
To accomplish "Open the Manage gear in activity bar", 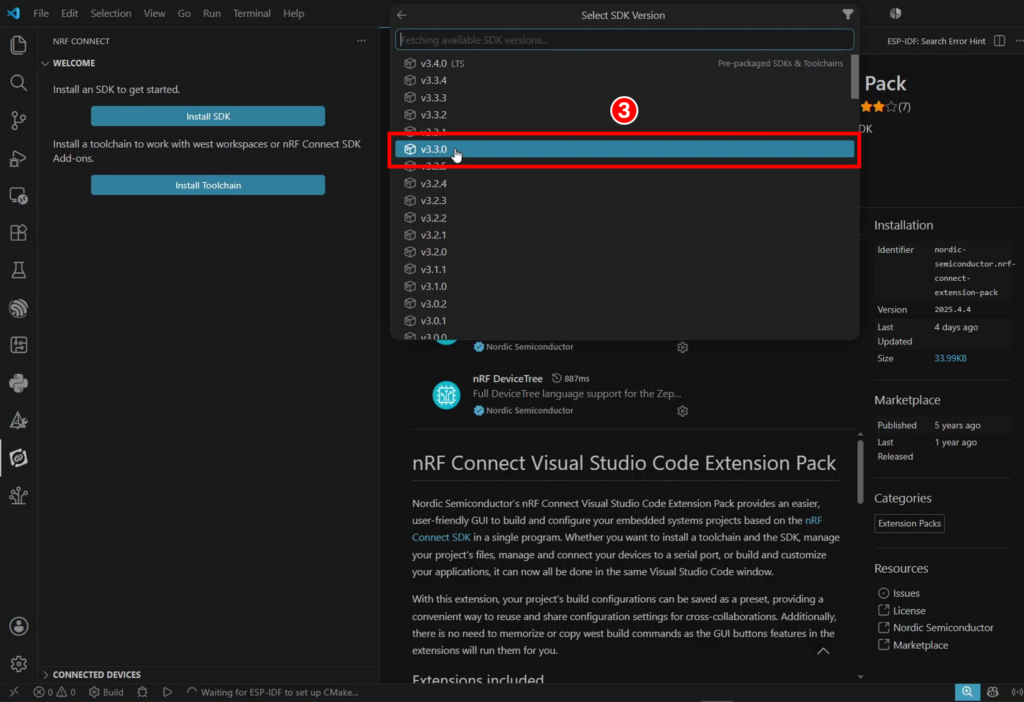I will [x=18, y=664].
